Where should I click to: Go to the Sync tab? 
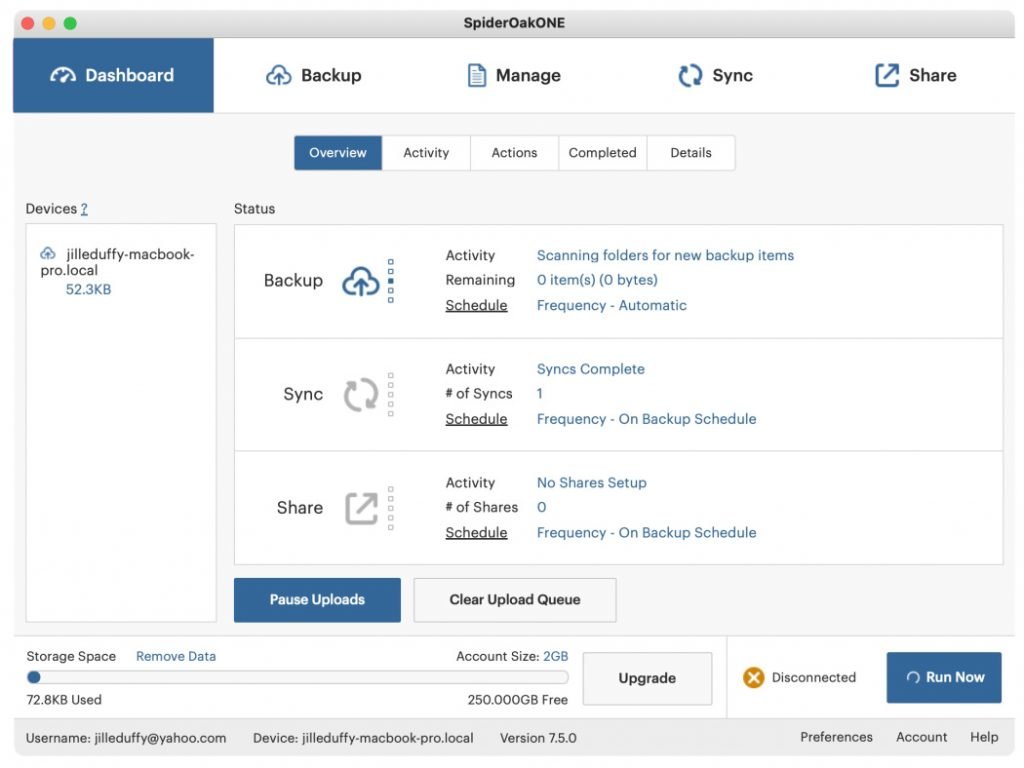(x=715, y=75)
